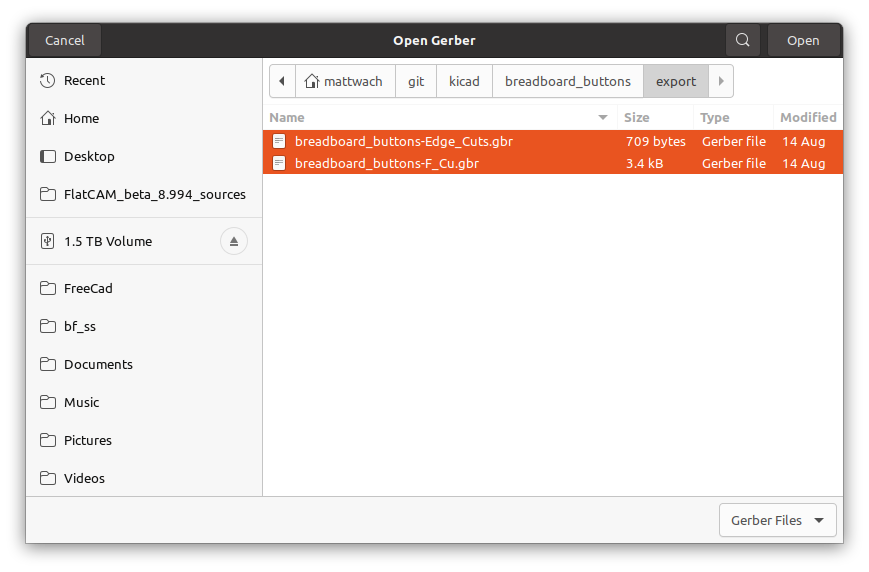
Task: Click the bf_ss folder icon
Action: pyautogui.click(x=48, y=326)
